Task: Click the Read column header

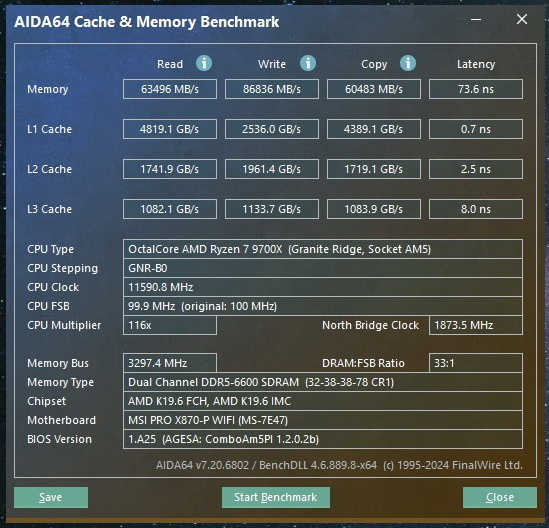Action: pyautogui.click(x=170, y=64)
